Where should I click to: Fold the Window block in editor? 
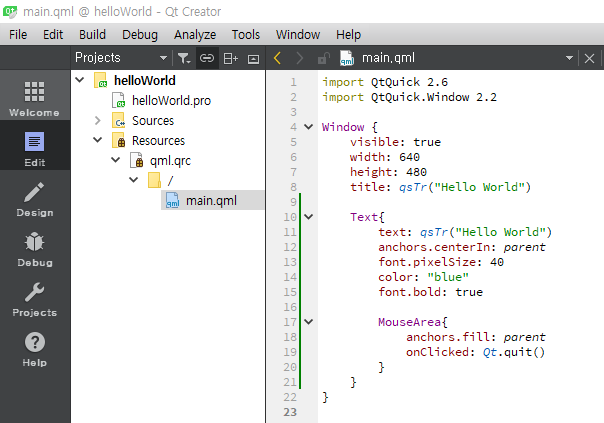[x=308, y=127]
